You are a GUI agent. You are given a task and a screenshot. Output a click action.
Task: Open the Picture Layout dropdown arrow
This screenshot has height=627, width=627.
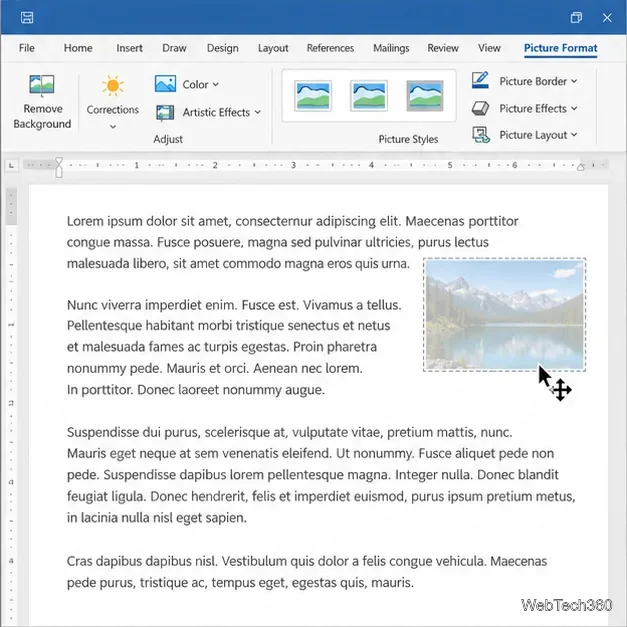(x=574, y=135)
